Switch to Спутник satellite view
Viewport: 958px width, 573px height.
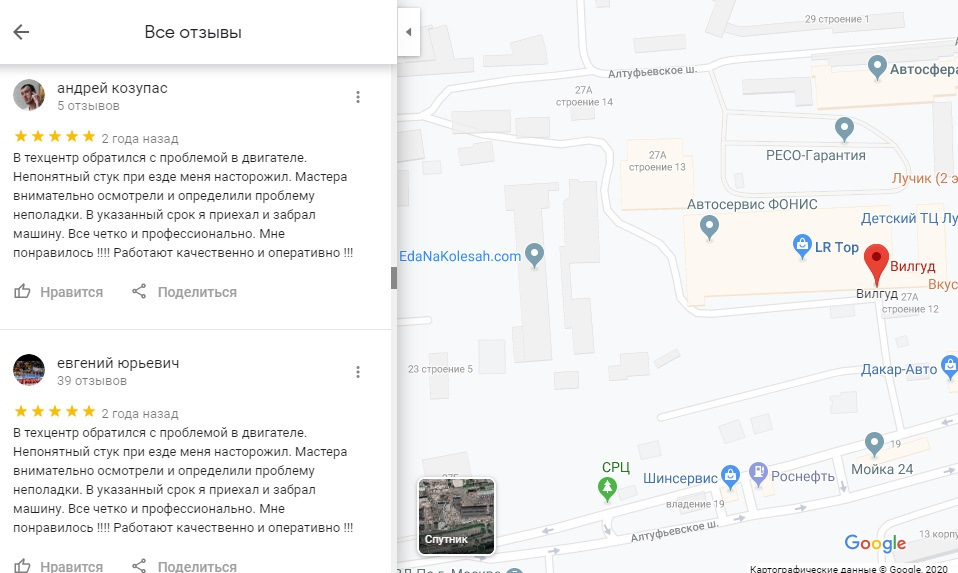pos(456,516)
